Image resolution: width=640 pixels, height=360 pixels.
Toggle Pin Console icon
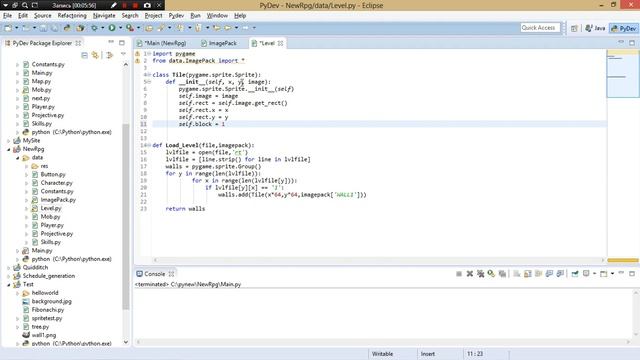tap(575, 274)
